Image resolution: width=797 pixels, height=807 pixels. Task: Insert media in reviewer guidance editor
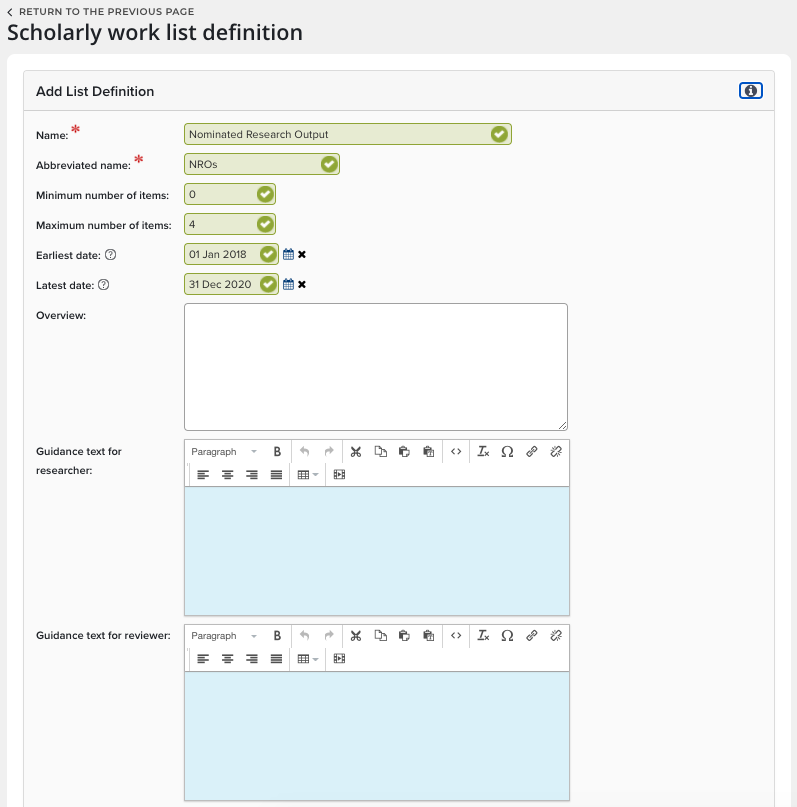(339, 659)
